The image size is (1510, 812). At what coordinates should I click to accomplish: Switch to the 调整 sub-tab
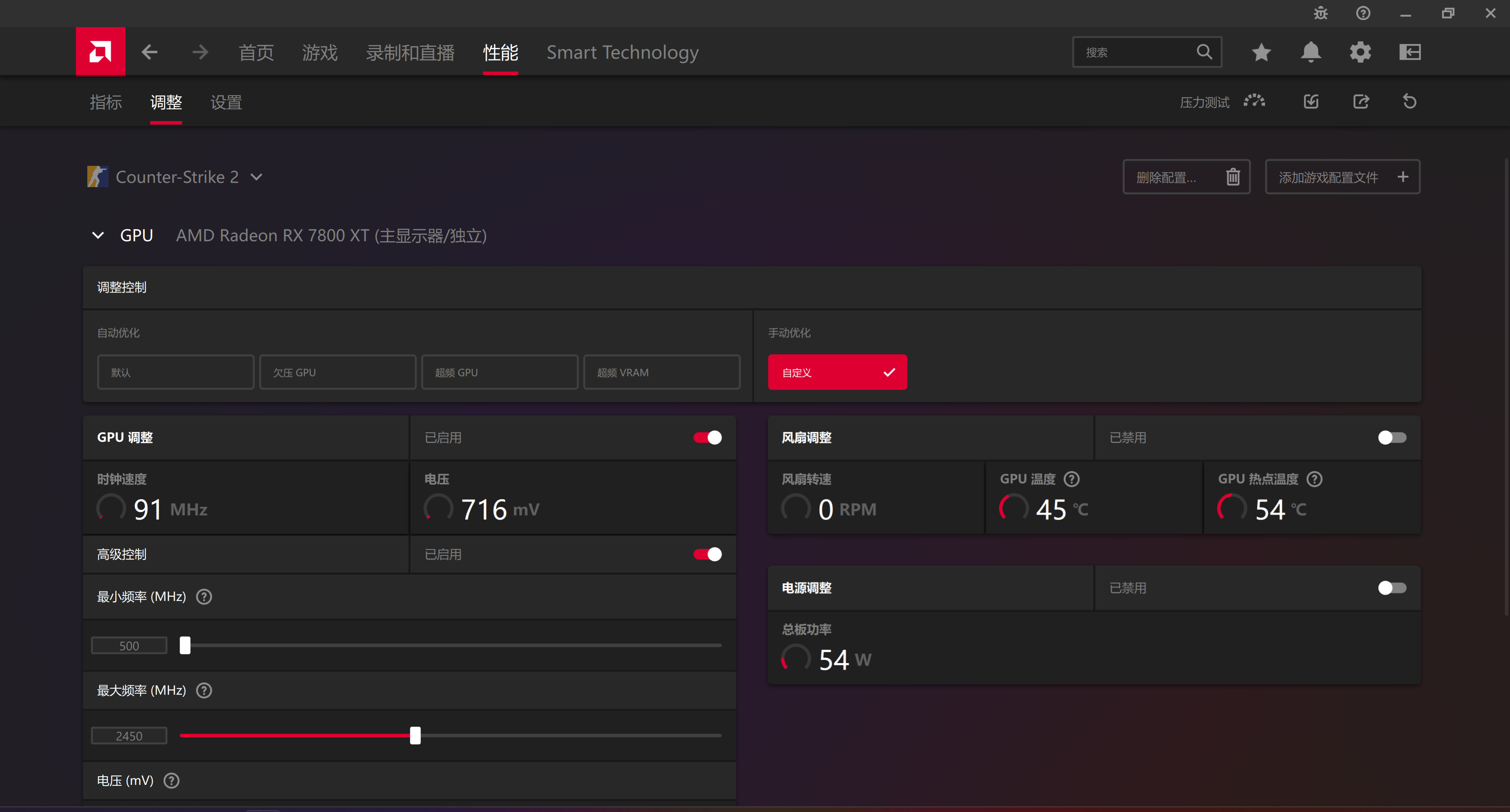click(x=166, y=102)
